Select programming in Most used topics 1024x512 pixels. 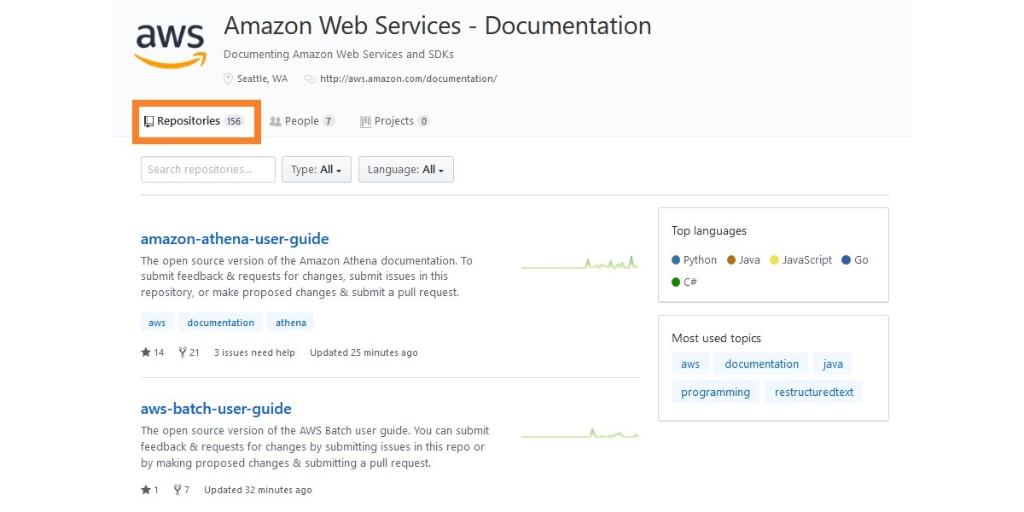(x=715, y=392)
